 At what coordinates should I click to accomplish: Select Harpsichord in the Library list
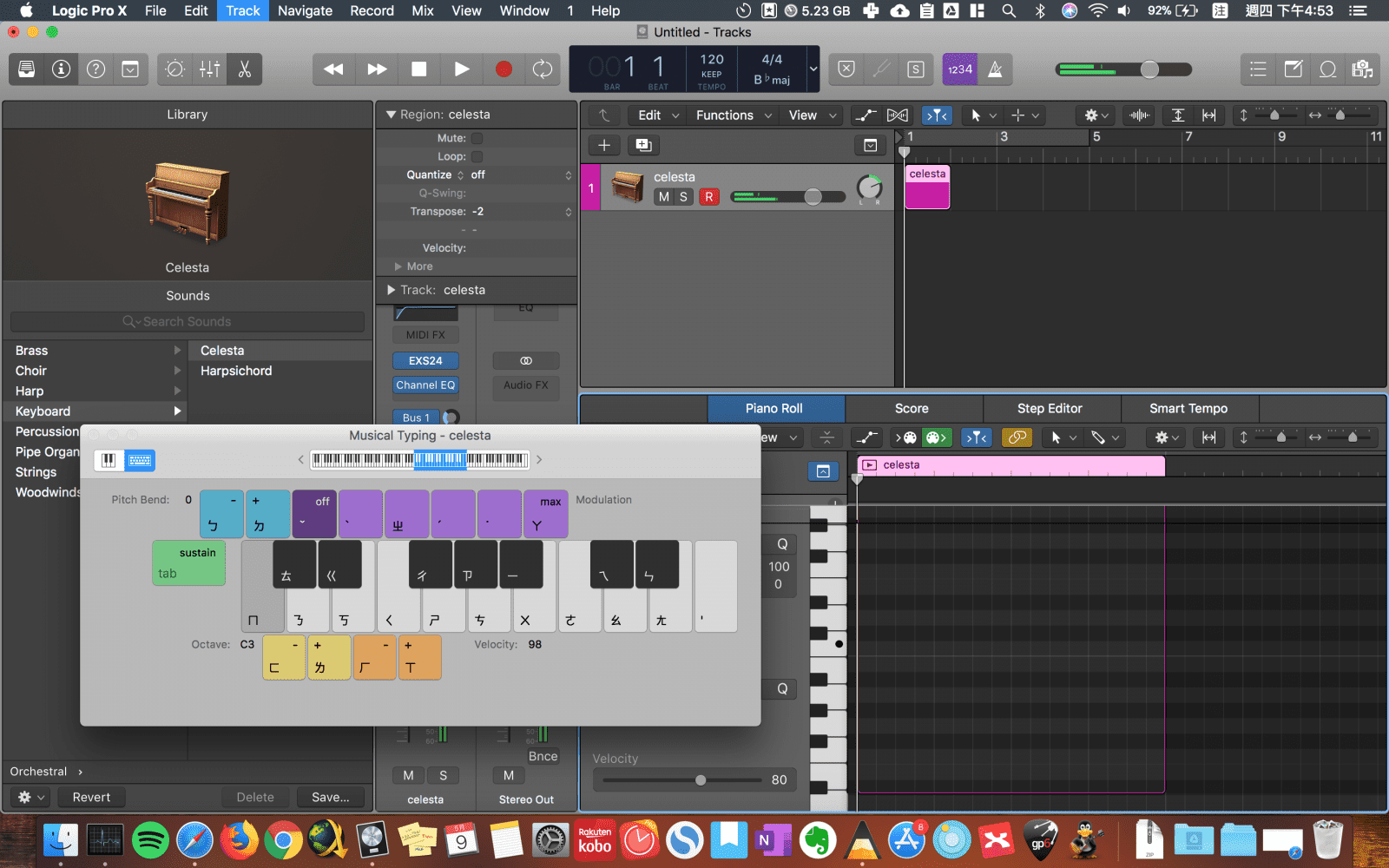click(280, 371)
